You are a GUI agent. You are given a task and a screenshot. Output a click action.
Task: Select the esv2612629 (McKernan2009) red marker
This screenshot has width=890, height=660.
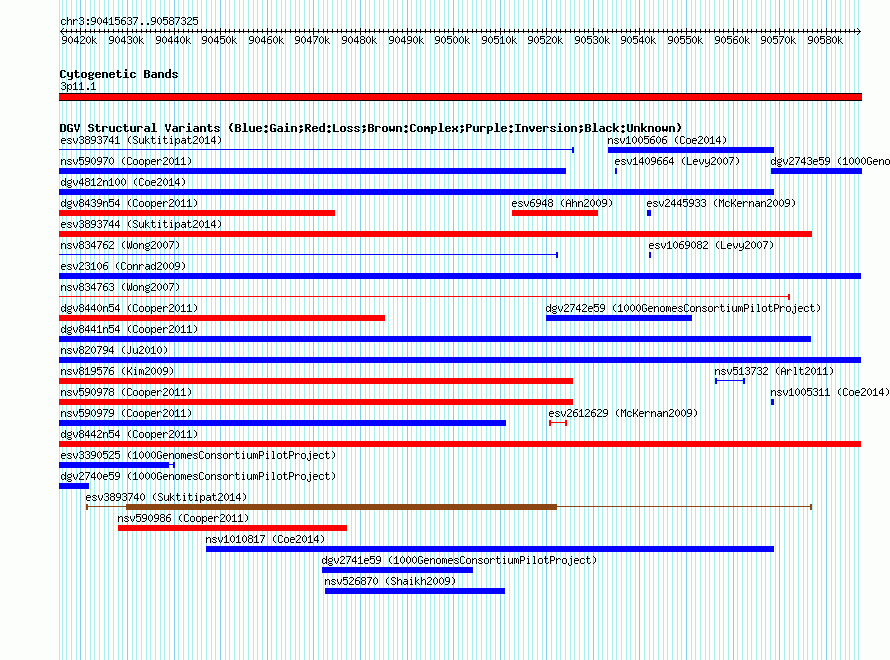click(558, 423)
